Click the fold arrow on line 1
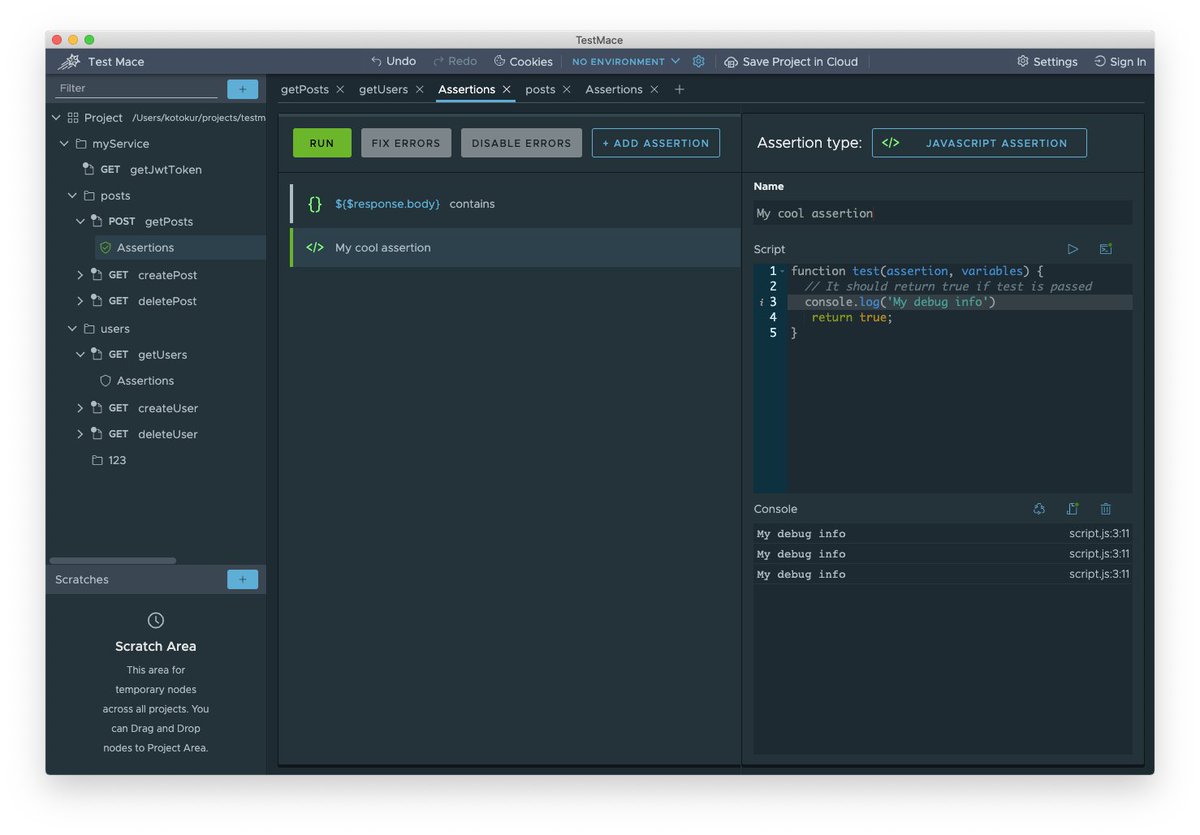 click(x=782, y=271)
